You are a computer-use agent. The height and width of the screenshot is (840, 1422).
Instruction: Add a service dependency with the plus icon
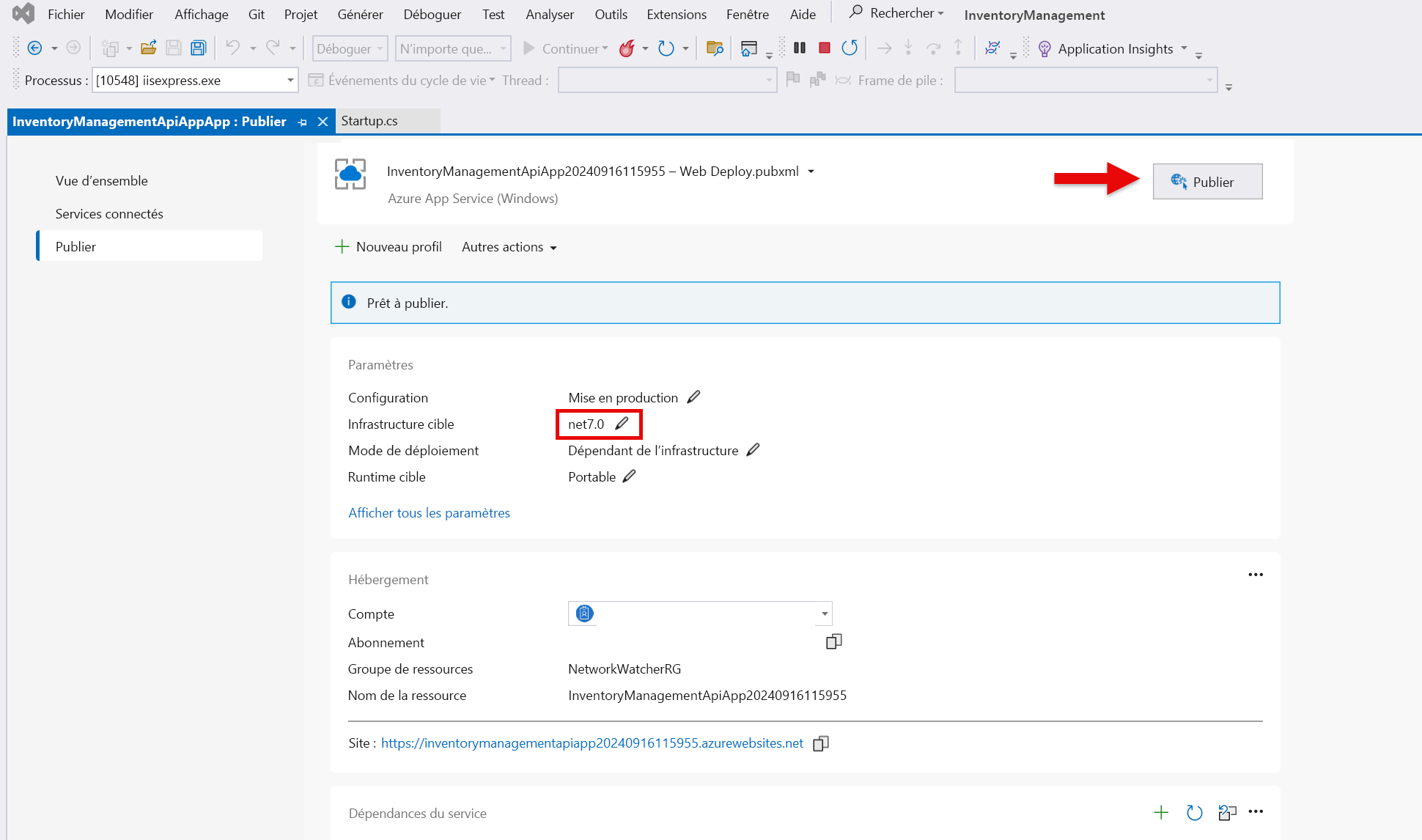[x=1161, y=812]
